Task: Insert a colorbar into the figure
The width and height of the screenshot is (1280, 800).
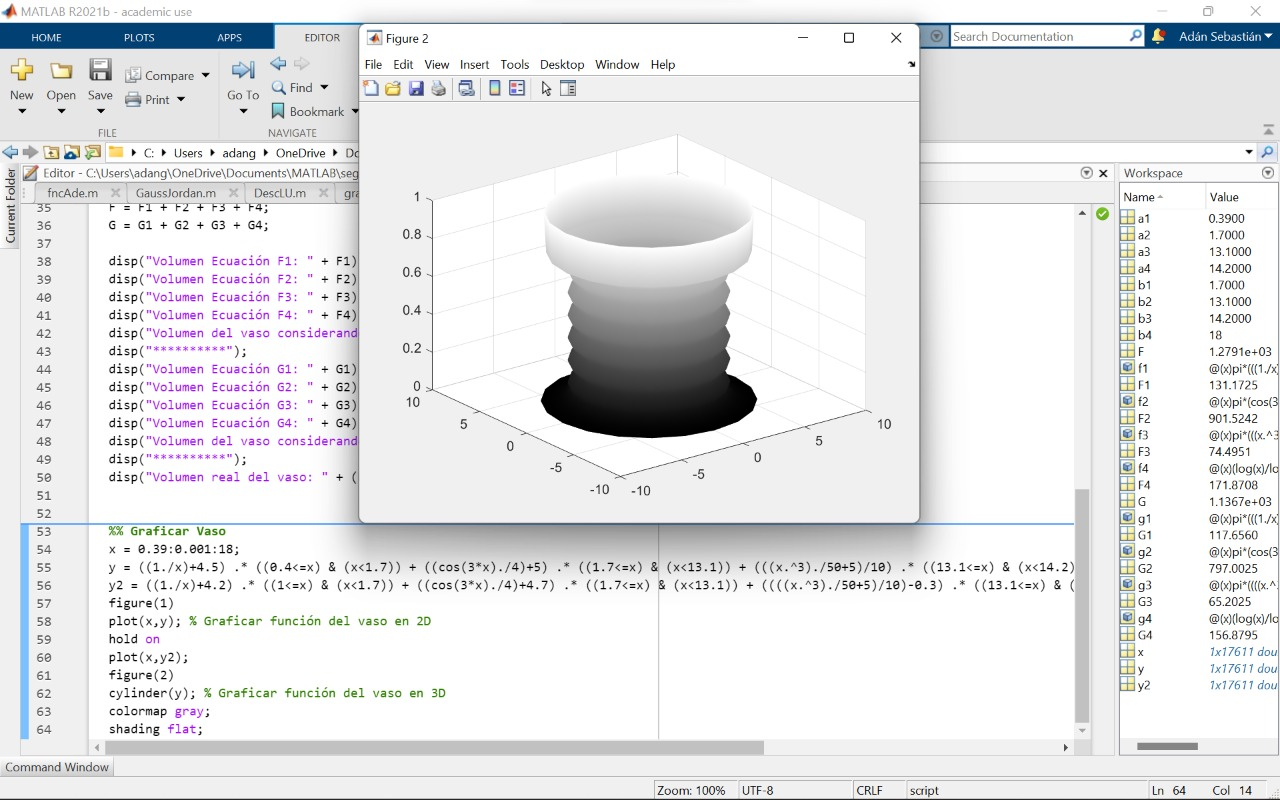Action: tap(495, 88)
